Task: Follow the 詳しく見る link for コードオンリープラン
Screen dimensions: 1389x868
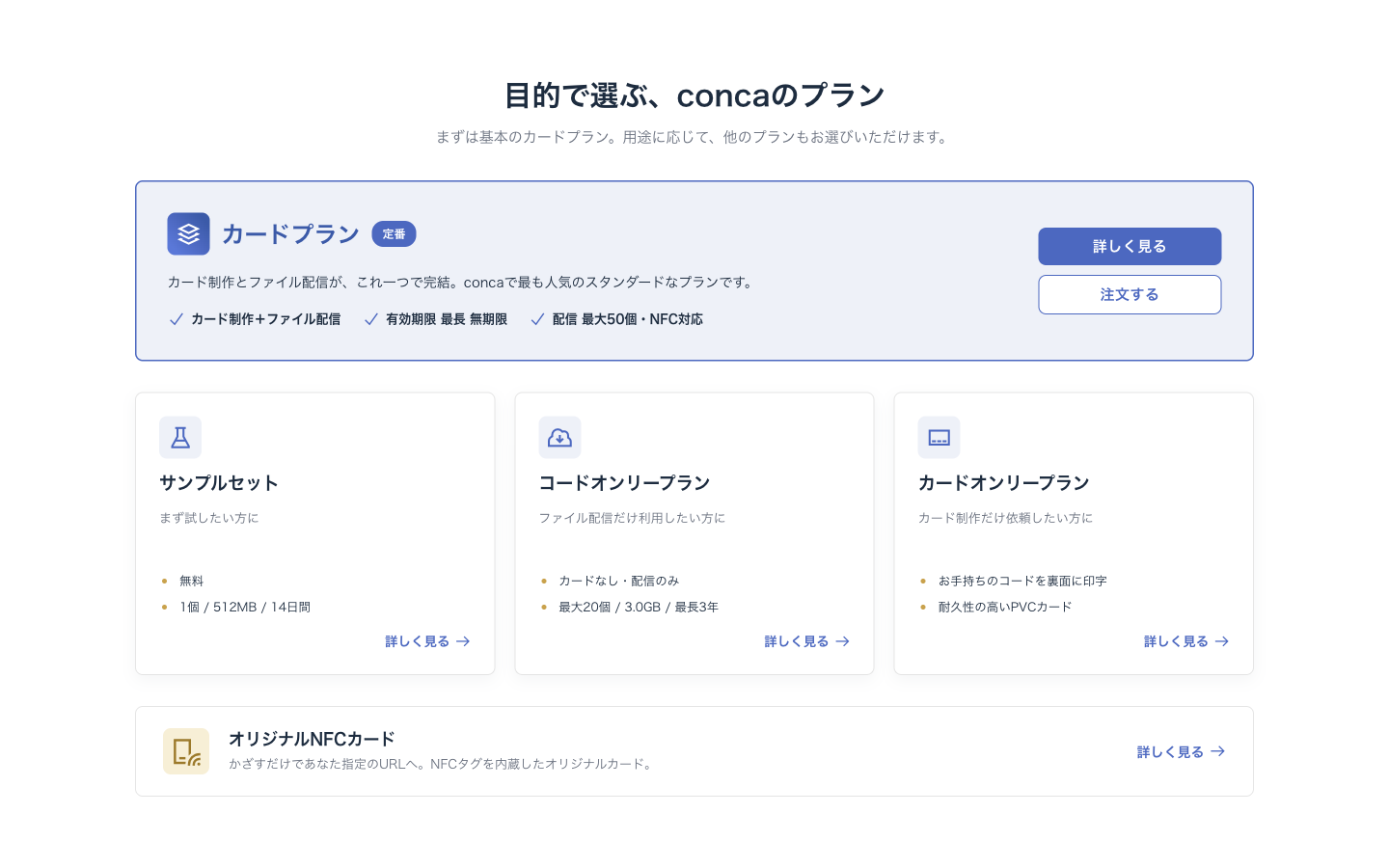Action: point(807,641)
